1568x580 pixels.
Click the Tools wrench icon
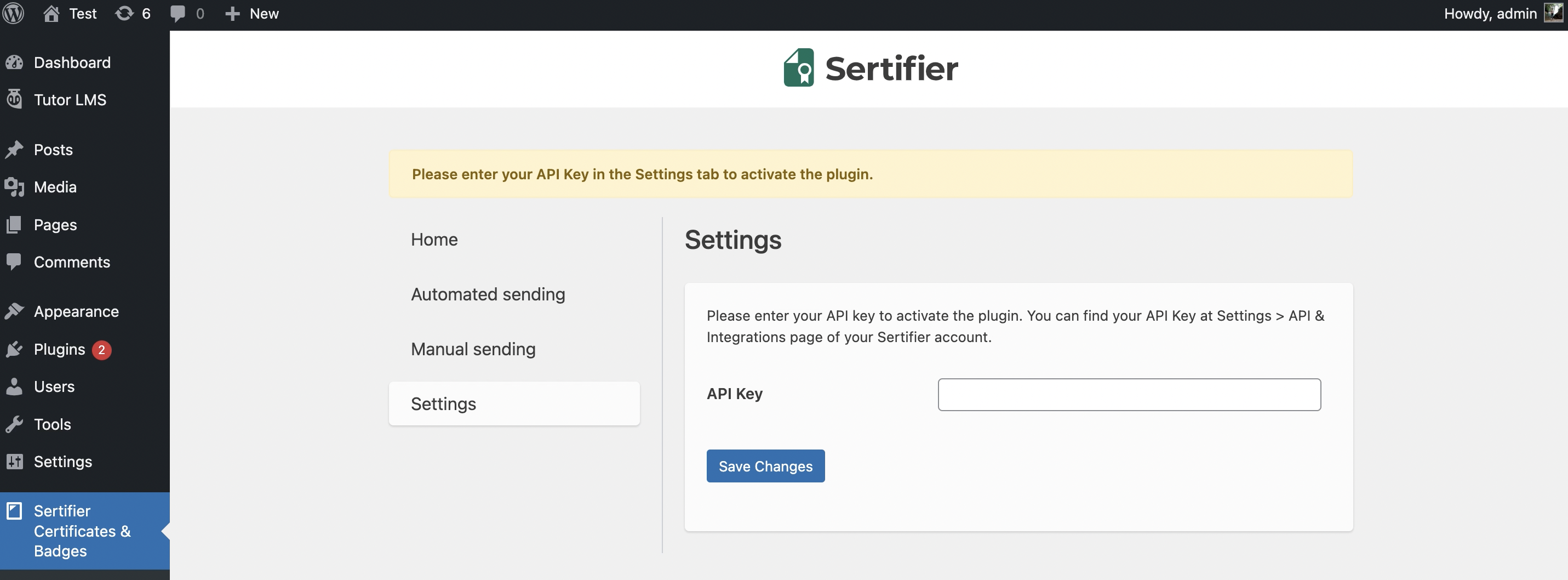[x=14, y=424]
